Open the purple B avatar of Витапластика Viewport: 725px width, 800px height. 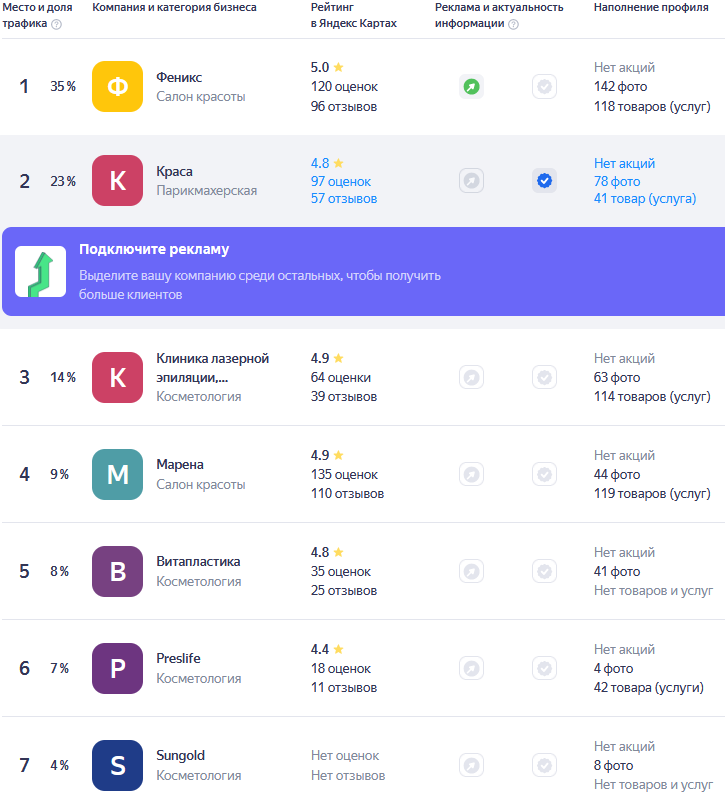117,571
